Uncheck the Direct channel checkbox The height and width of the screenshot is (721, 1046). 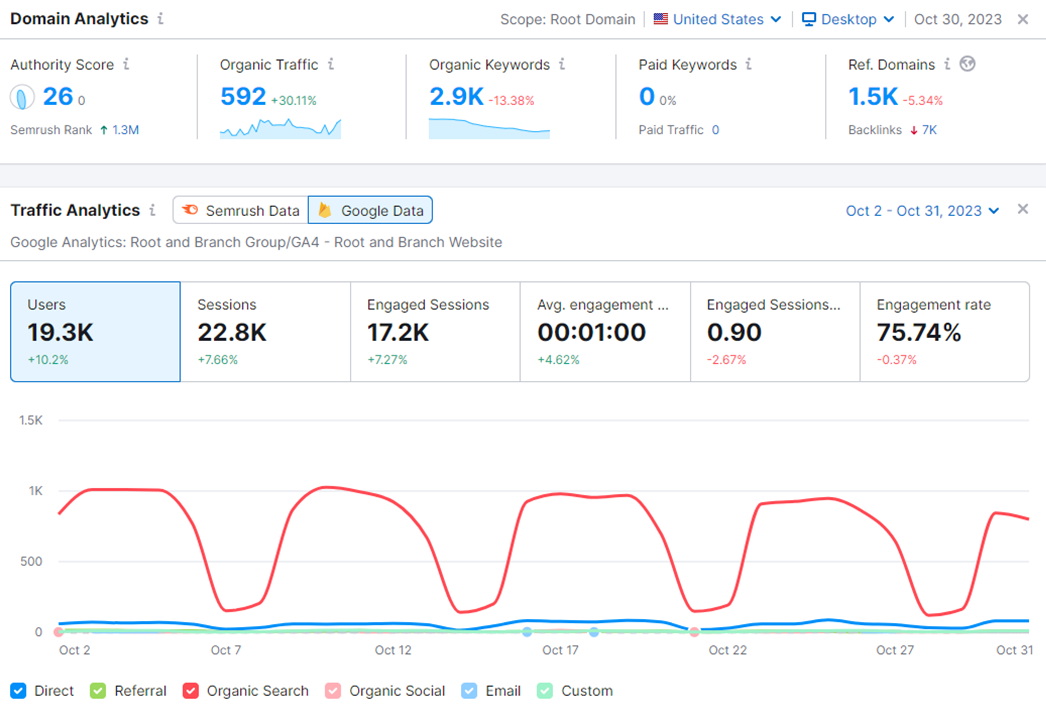(x=20, y=690)
